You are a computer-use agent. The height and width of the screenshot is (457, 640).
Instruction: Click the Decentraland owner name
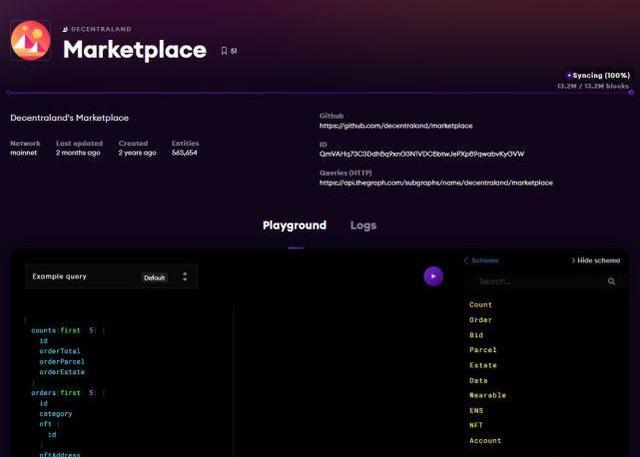point(101,30)
